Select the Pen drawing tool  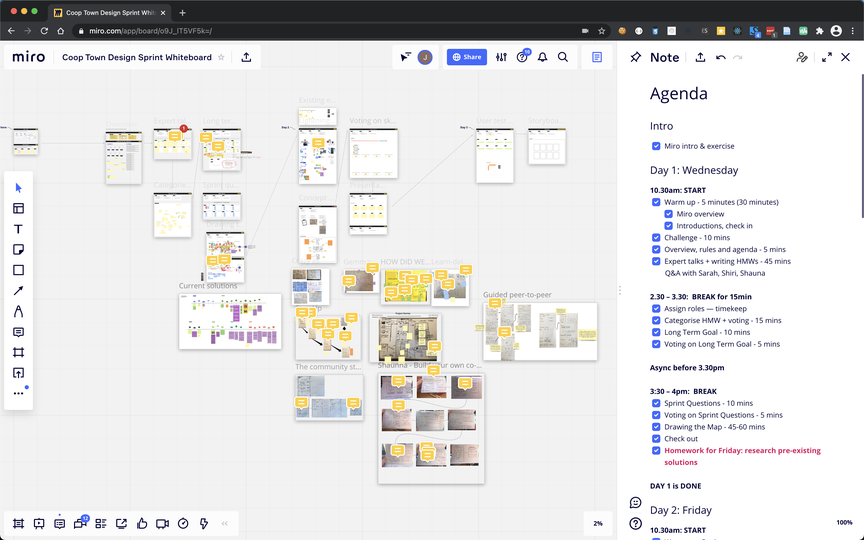click(18, 311)
